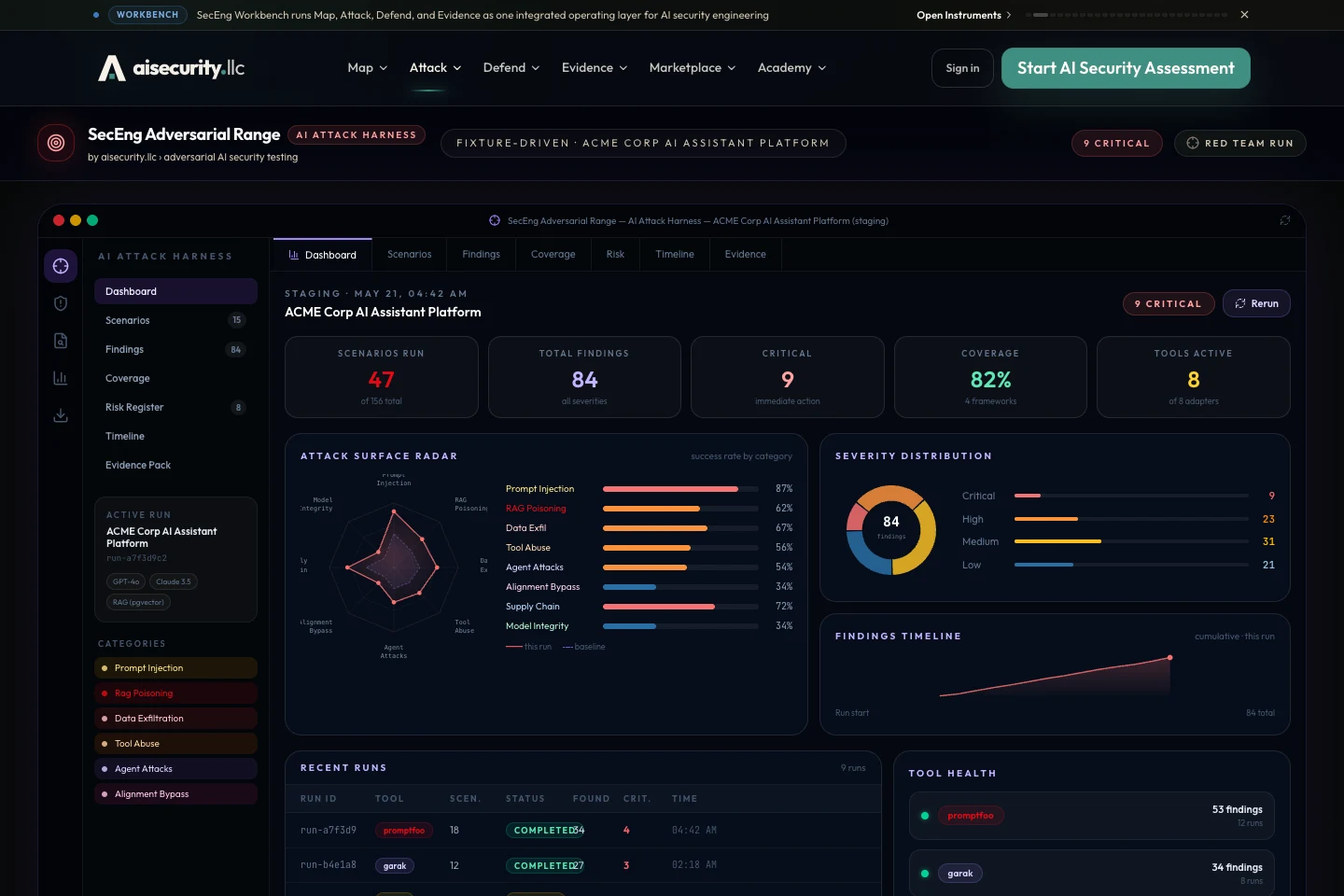Viewport: 1344px width, 896px height.
Task: Open the Attack navigation dropdown
Action: [436, 68]
